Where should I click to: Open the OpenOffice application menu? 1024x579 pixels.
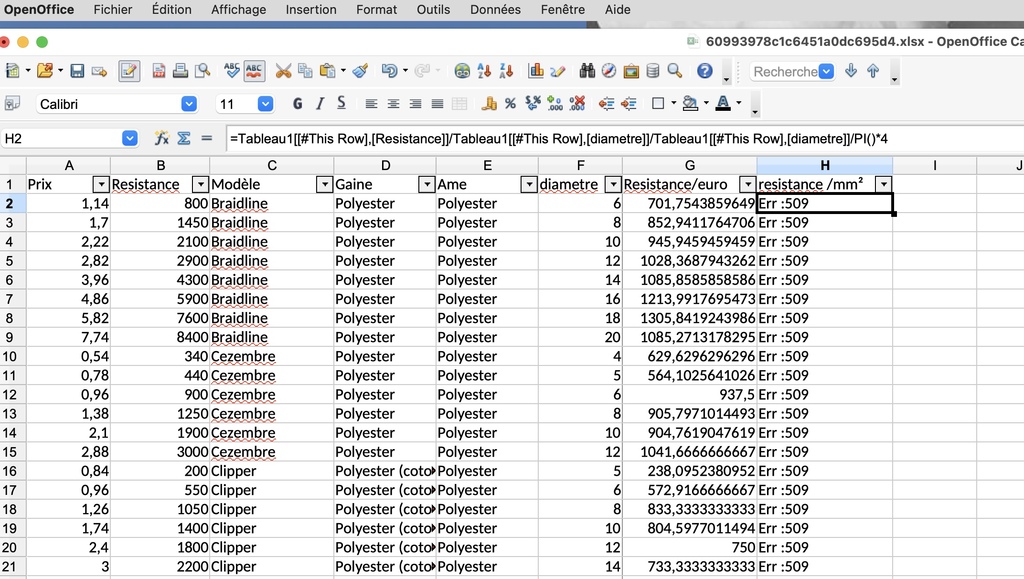(39, 10)
